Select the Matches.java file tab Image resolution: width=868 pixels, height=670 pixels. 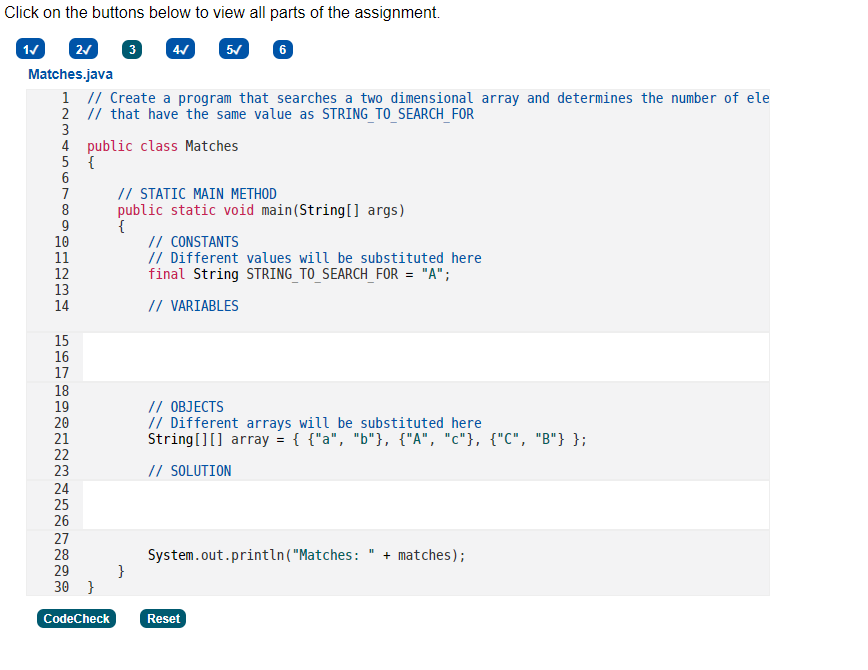70,74
